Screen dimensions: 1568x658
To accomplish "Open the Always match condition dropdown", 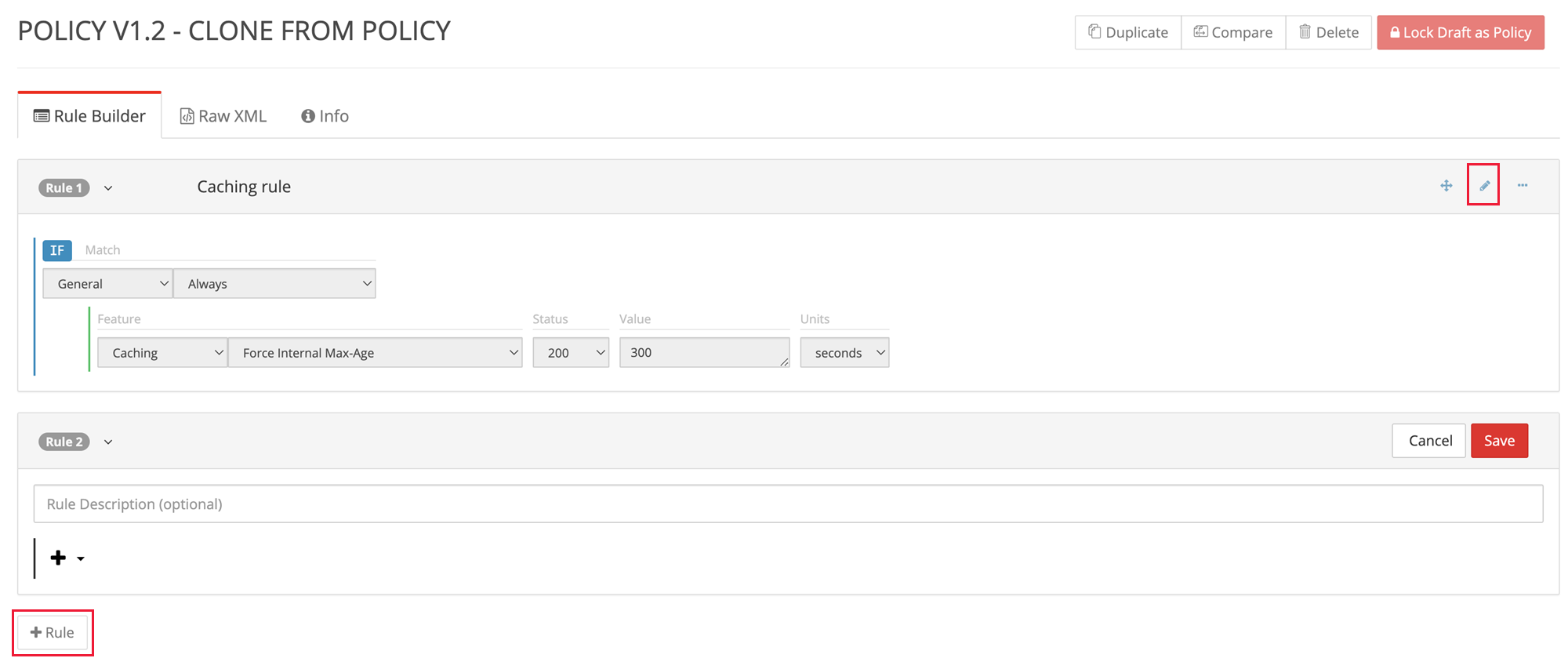I will click(x=274, y=284).
